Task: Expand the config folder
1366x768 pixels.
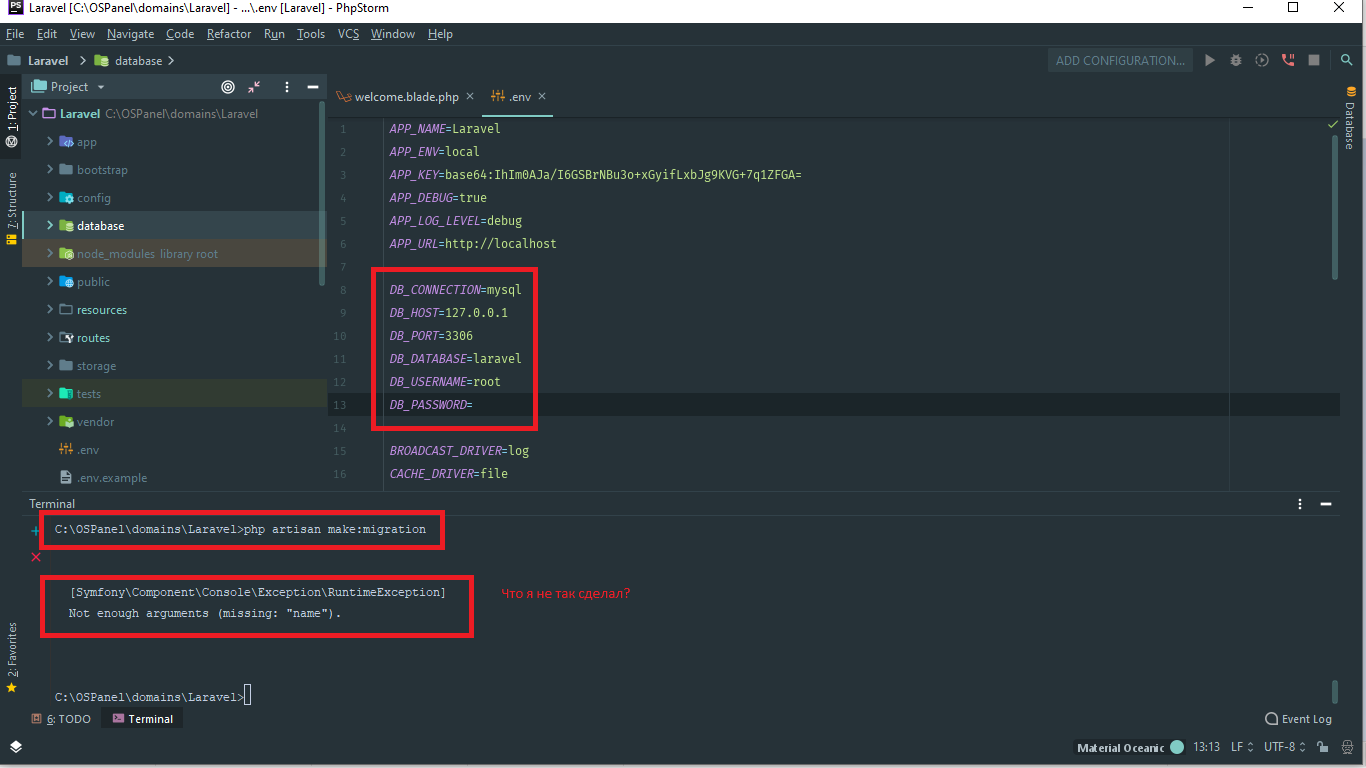Action: pos(50,198)
